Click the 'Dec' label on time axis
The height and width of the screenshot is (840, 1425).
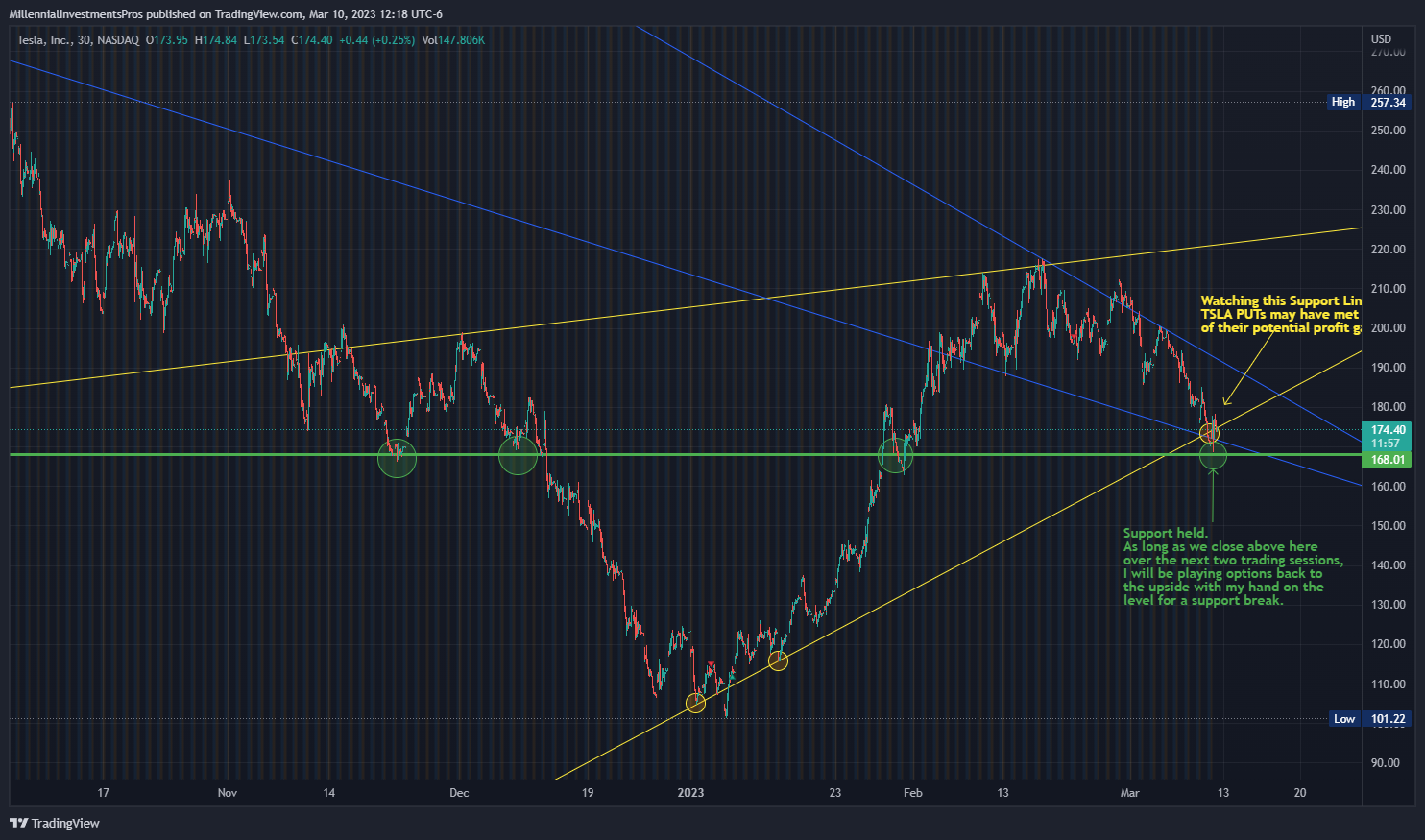pyautogui.click(x=459, y=793)
